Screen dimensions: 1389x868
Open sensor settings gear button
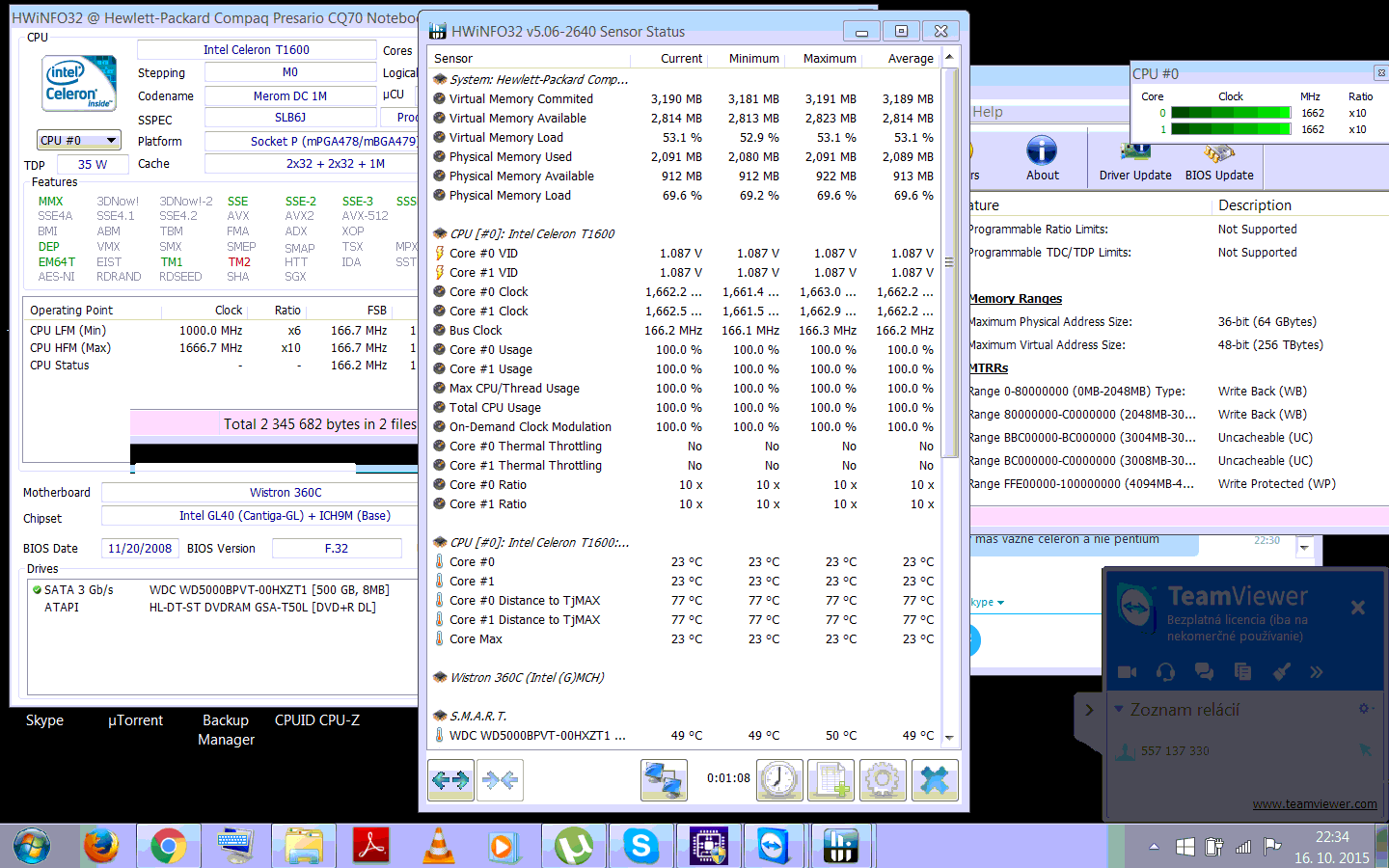(x=883, y=779)
